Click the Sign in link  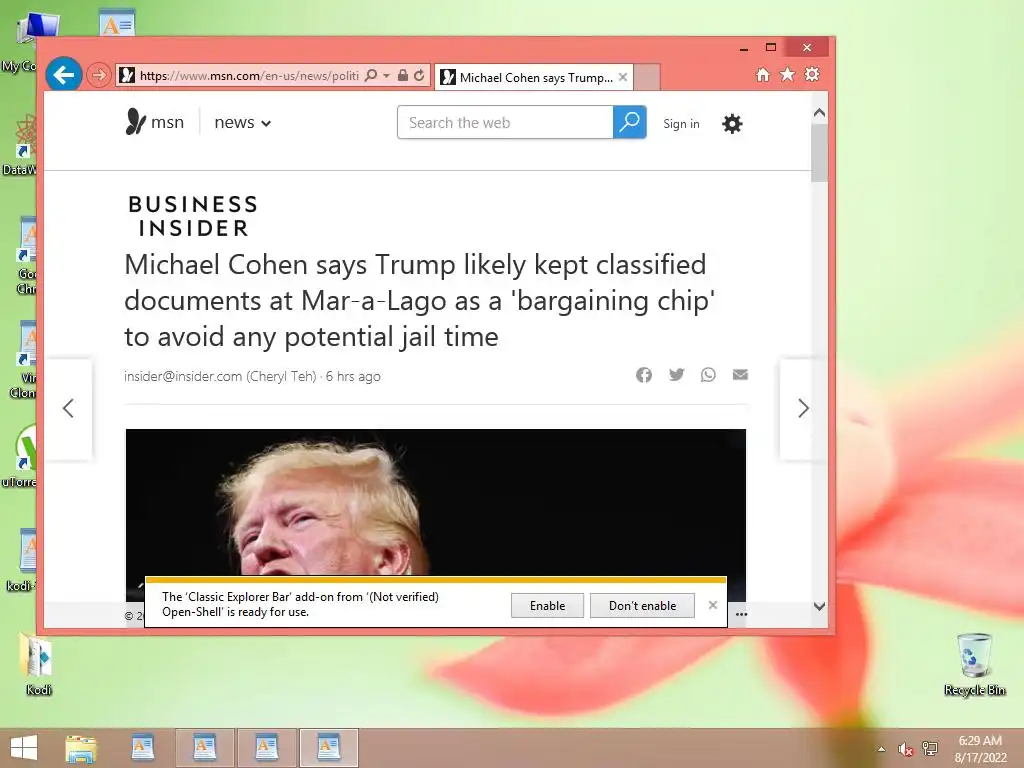(x=681, y=123)
